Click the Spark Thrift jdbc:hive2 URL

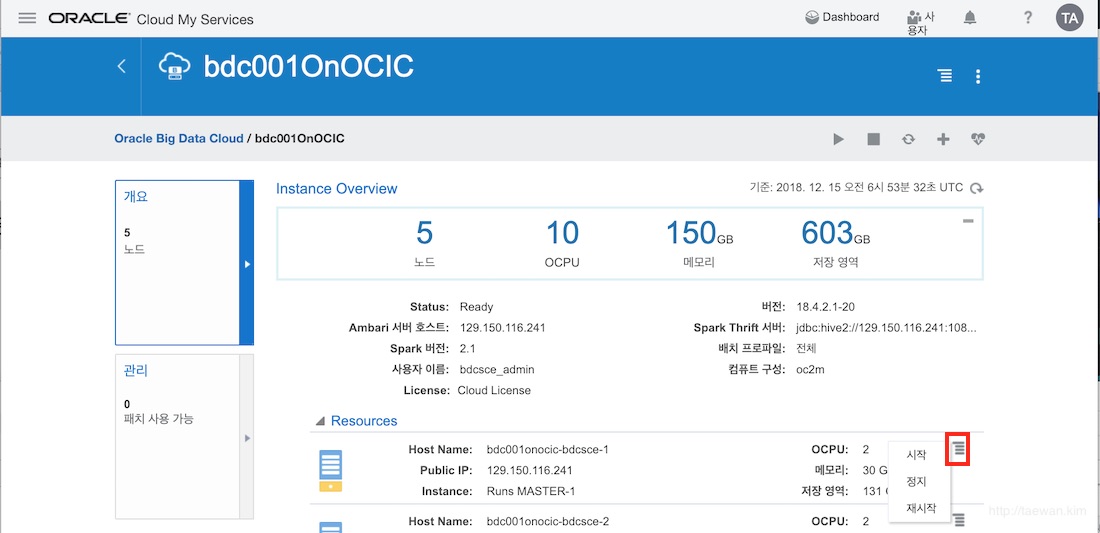(886, 328)
